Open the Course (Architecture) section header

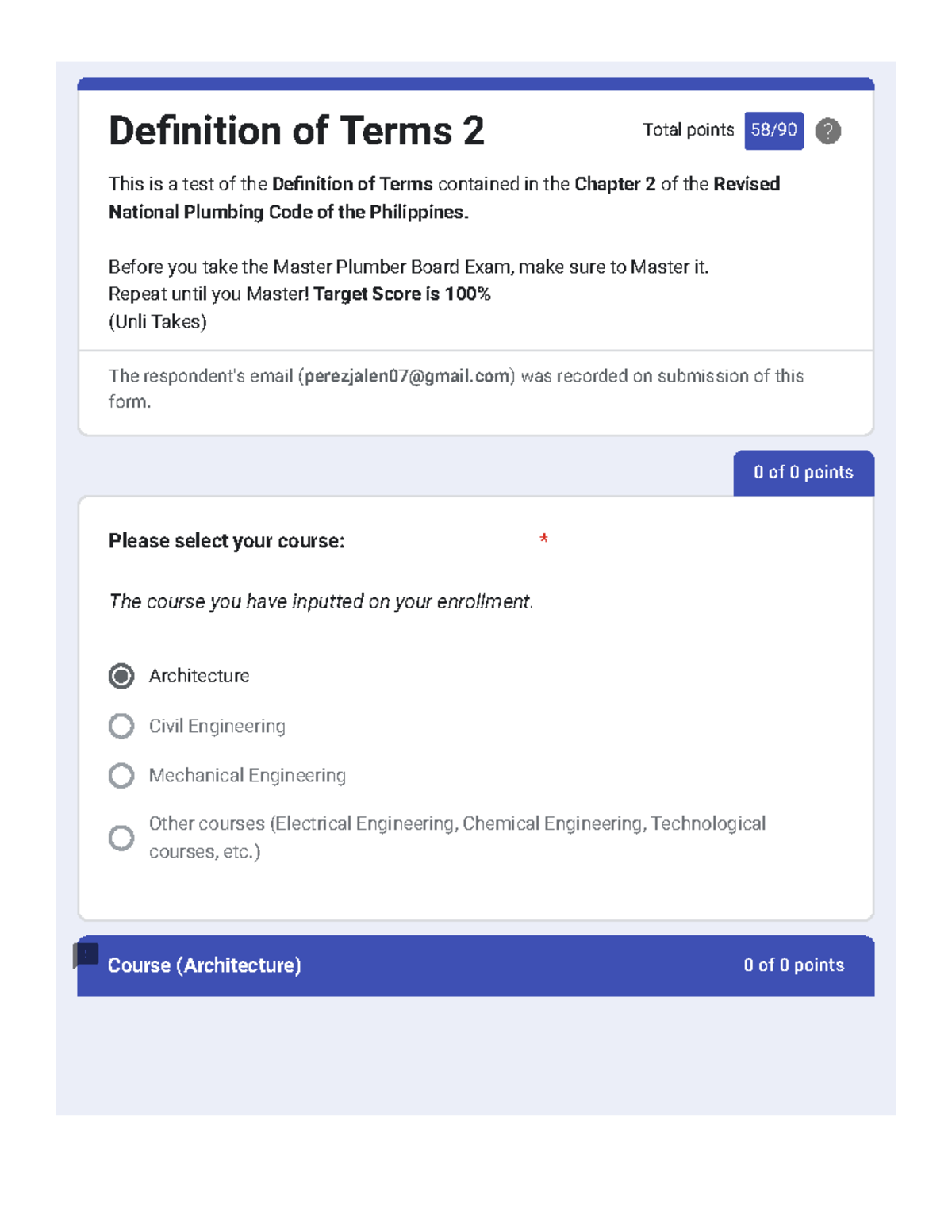tap(475, 965)
